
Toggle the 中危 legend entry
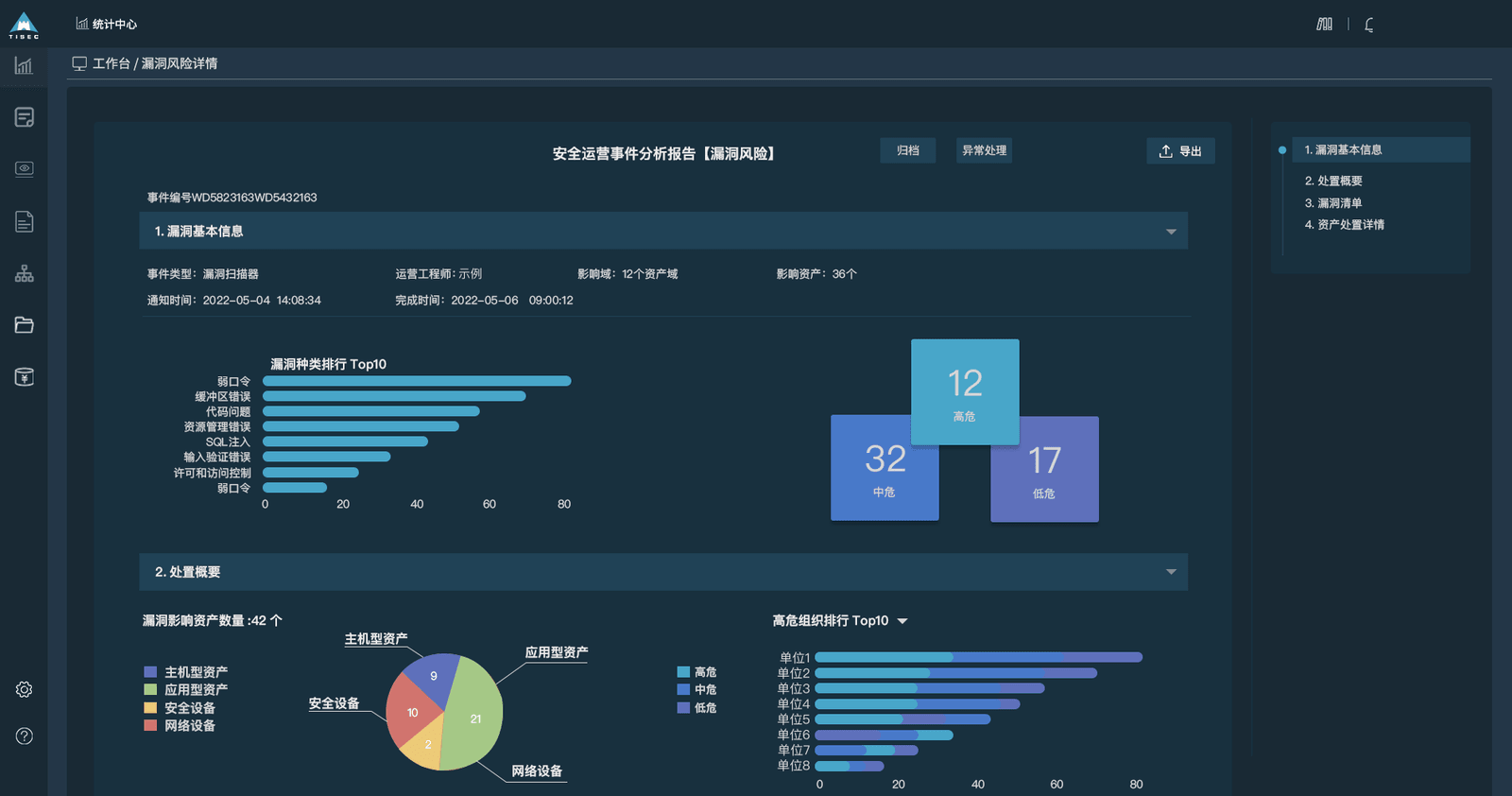pyautogui.click(x=696, y=690)
